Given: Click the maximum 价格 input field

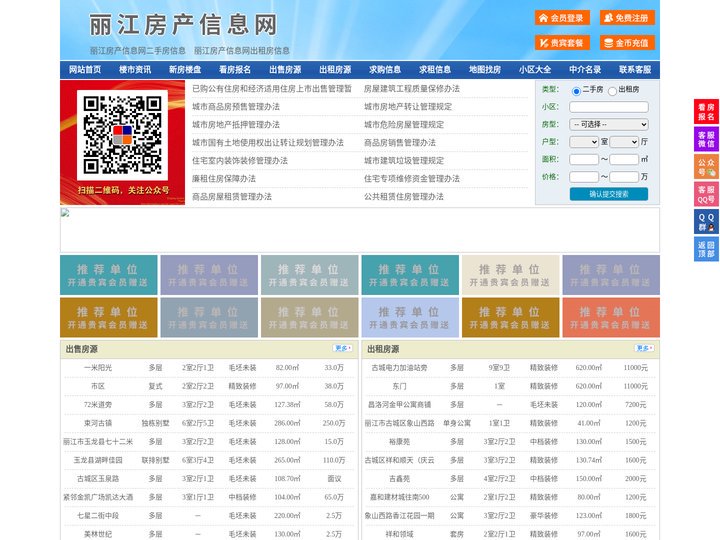Looking at the screenshot, I should pos(624,177).
